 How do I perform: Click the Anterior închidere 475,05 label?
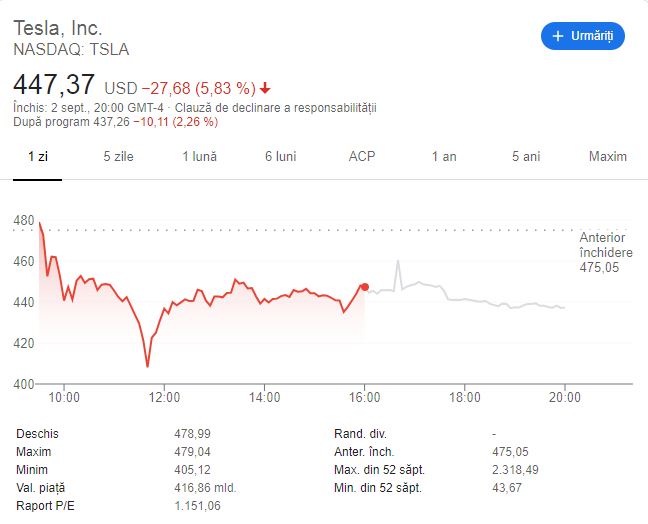coord(606,252)
